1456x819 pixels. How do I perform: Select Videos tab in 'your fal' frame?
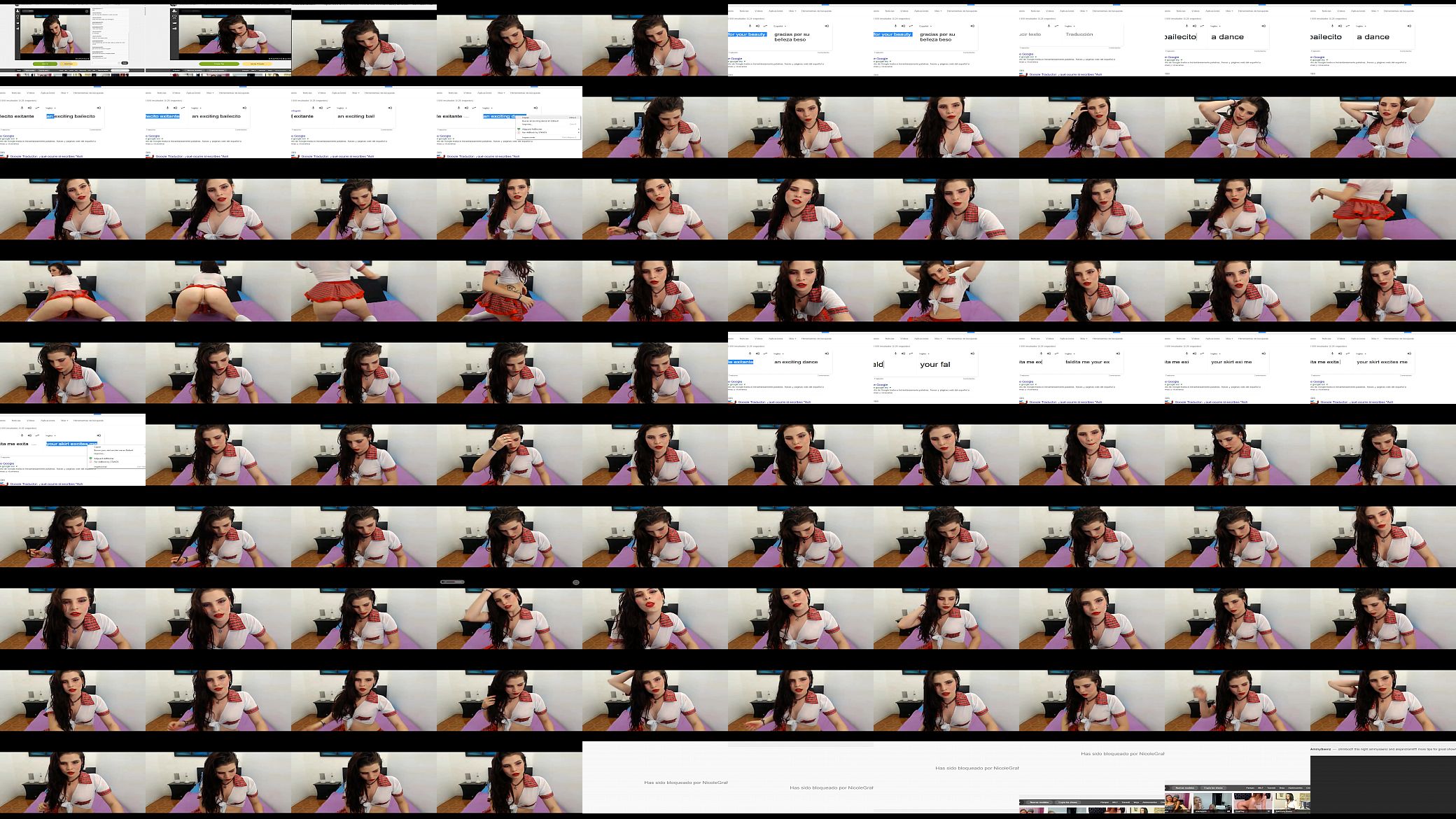click(904, 339)
